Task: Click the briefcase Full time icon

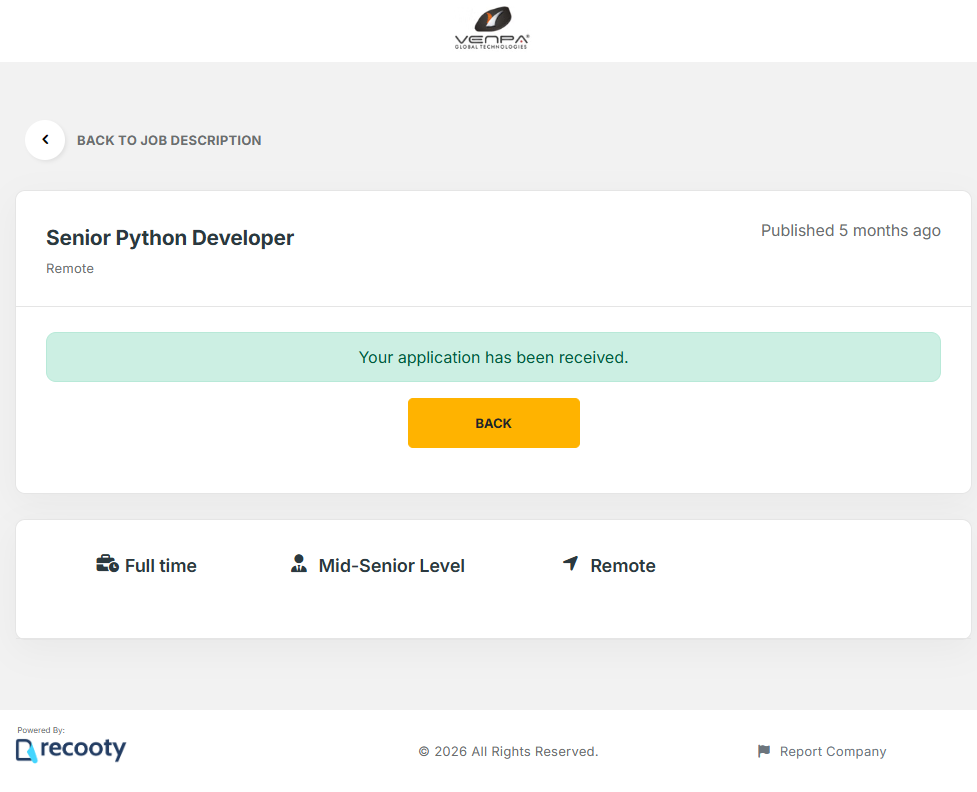Action: (107, 564)
